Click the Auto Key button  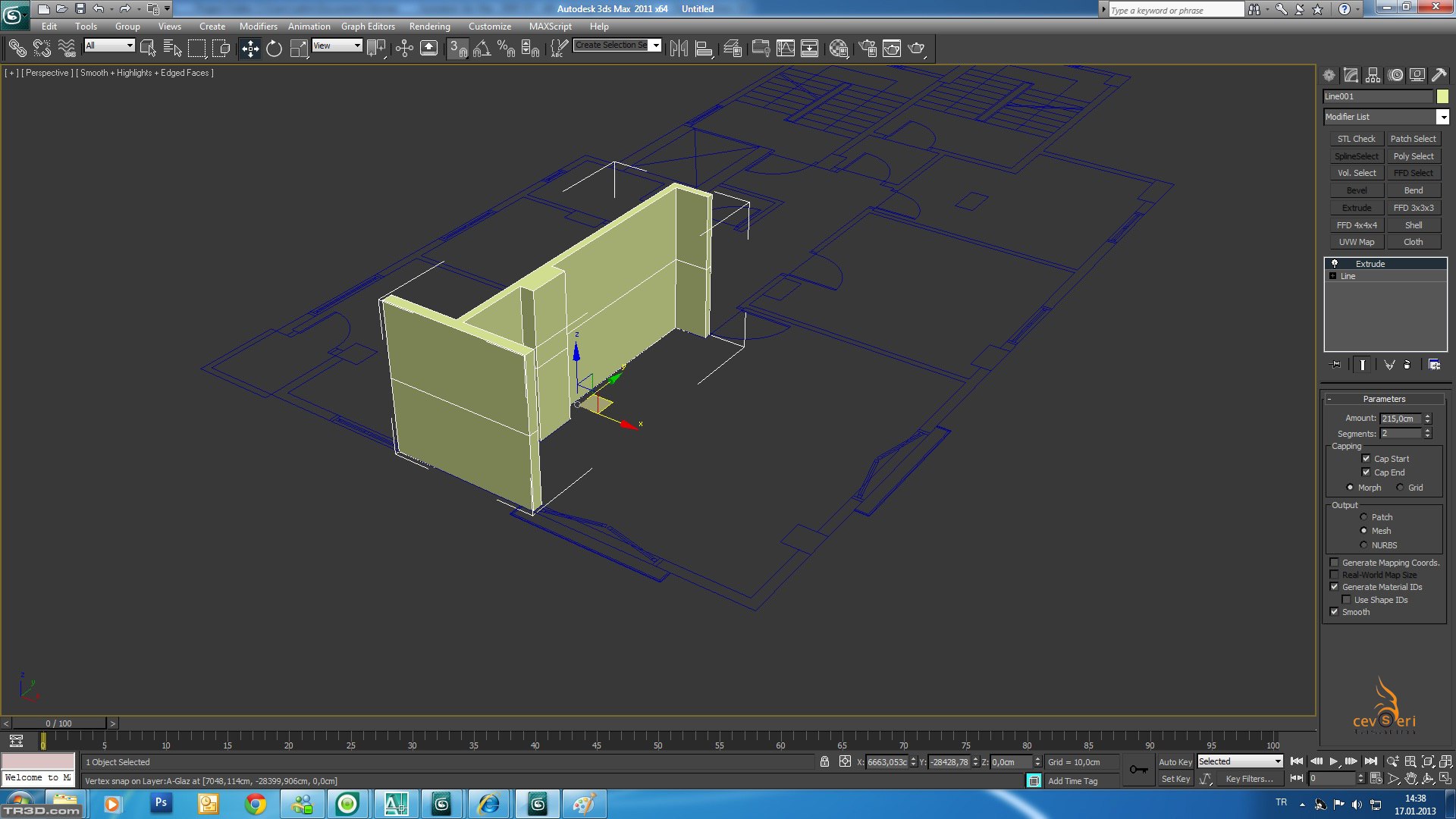[1175, 762]
